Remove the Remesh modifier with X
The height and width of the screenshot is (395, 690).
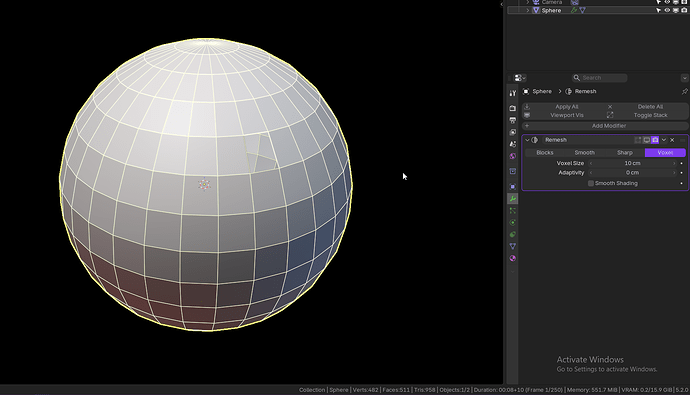pyautogui.click(x=672, y=140)
